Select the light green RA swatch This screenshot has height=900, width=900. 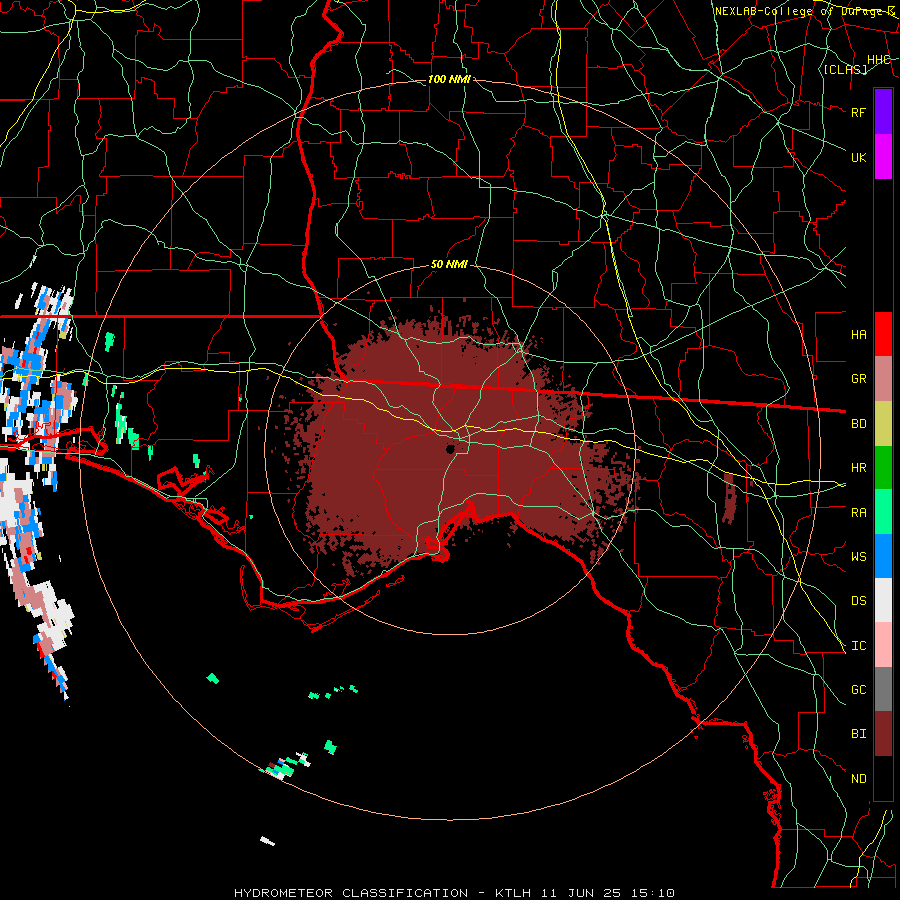coord(883,512)
